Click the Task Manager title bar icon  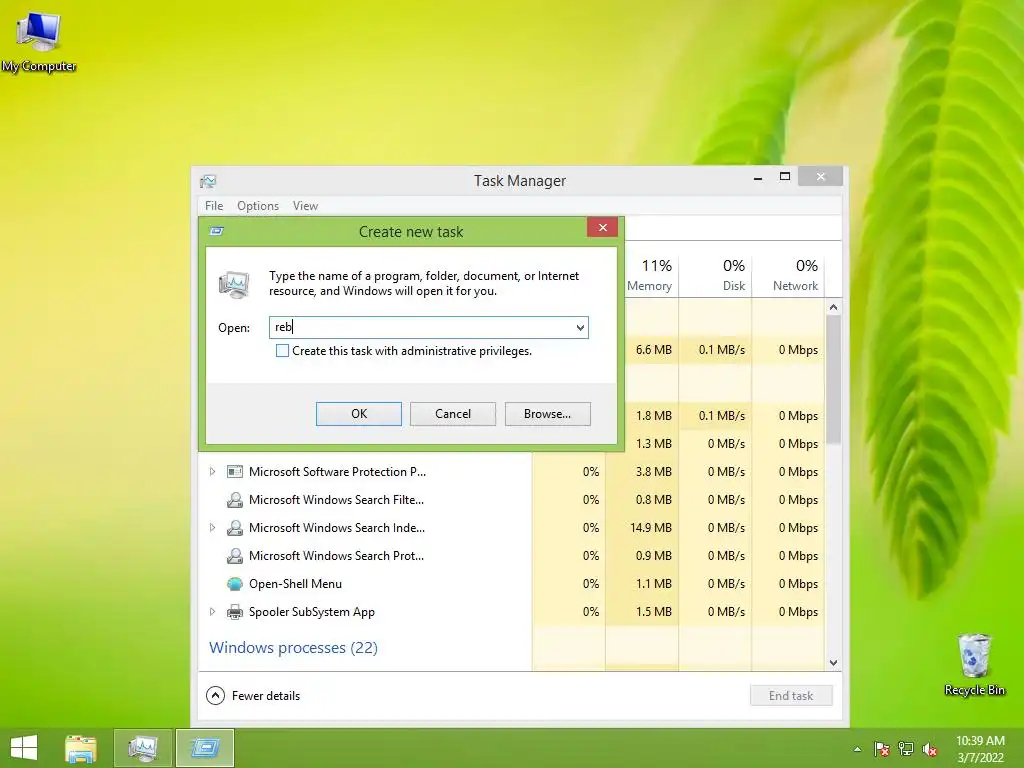pyautogui.click(x=208, y=181)
